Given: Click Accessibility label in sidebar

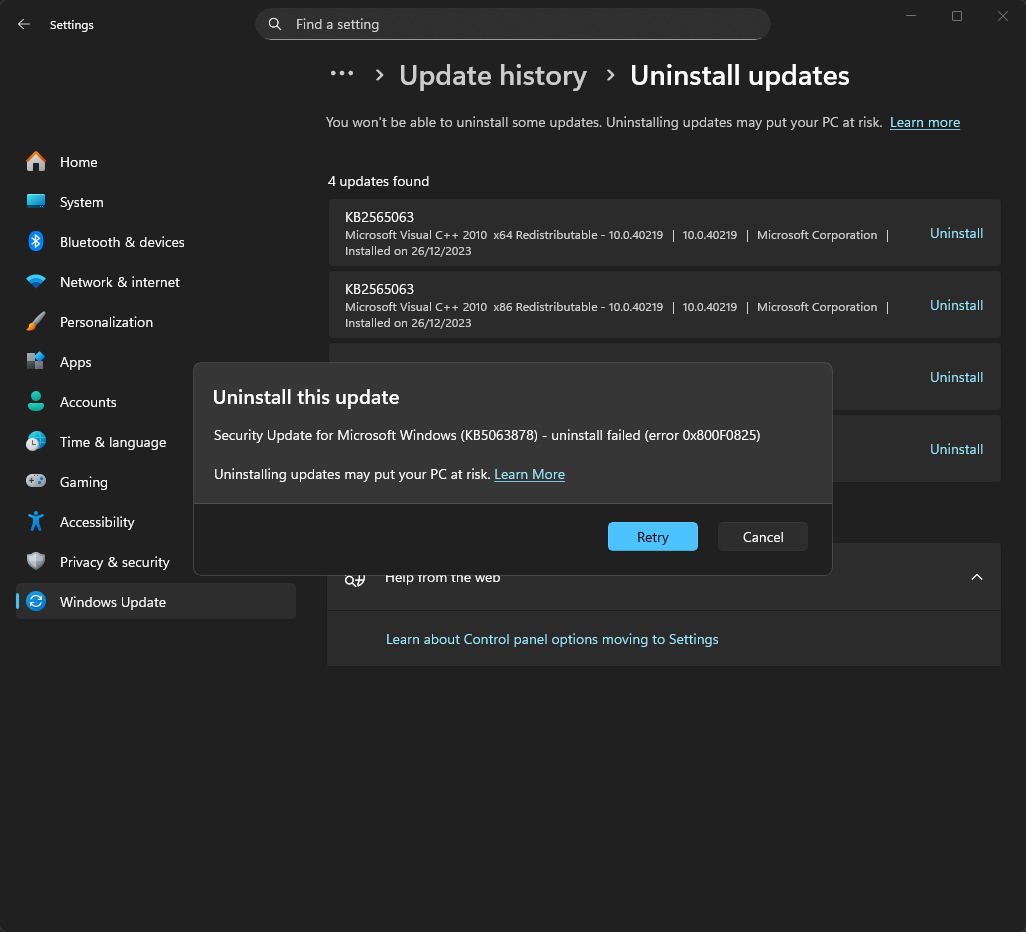Looking at the screenshot, I should click(x=97, y=522).
